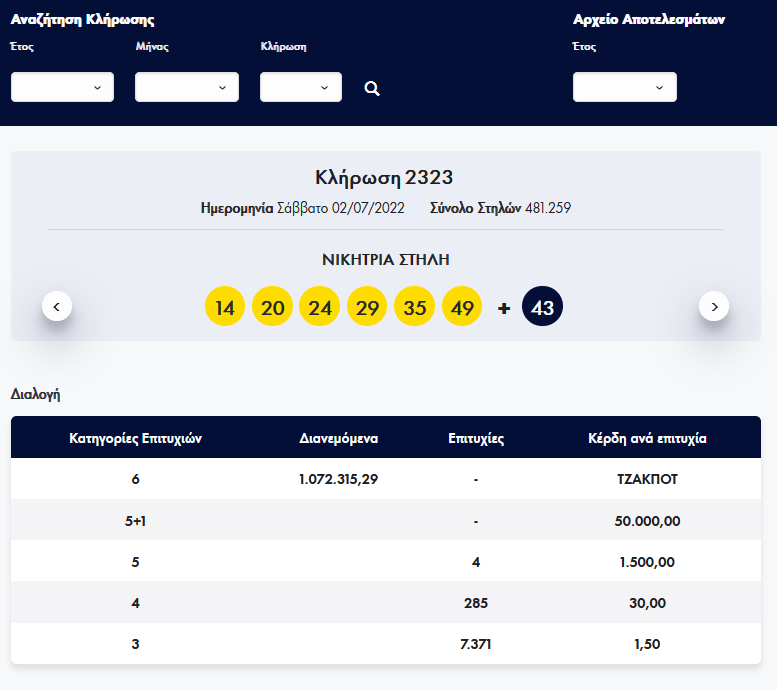Go to next draw with right arrow
The height and width of the screenshot is (690, 777).
(x=713, y=307)
